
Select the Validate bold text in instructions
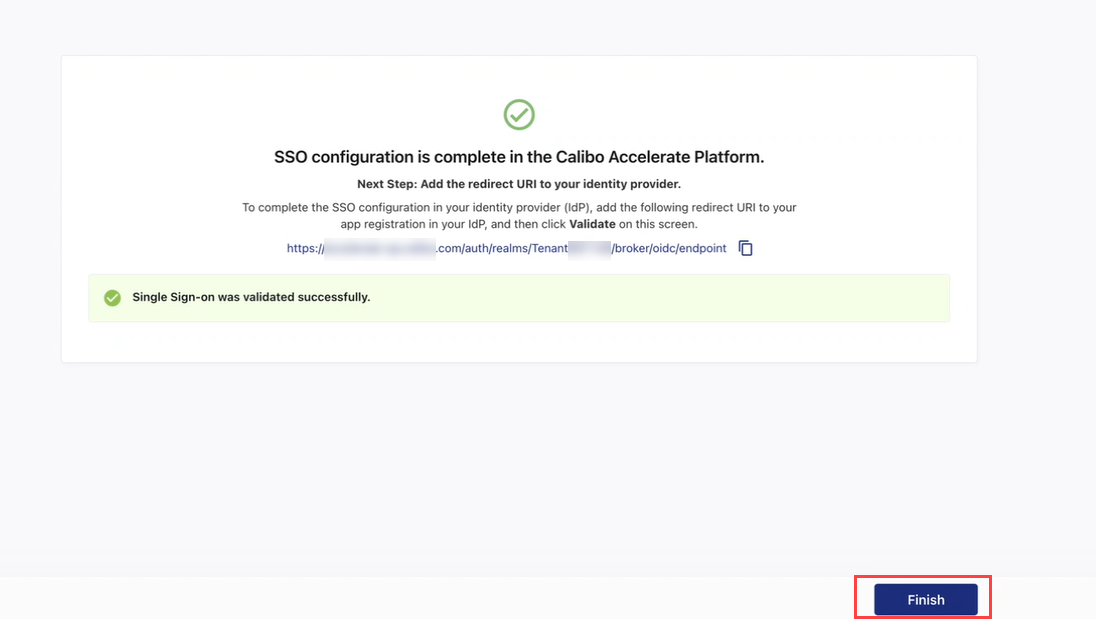(x=593, y=224)
